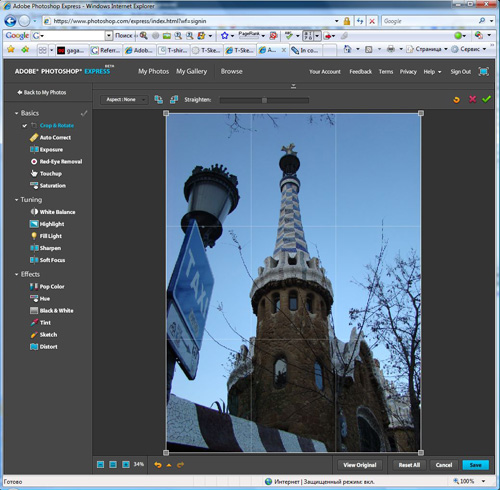Select the White Balance tool icon

tap(34, 212)
